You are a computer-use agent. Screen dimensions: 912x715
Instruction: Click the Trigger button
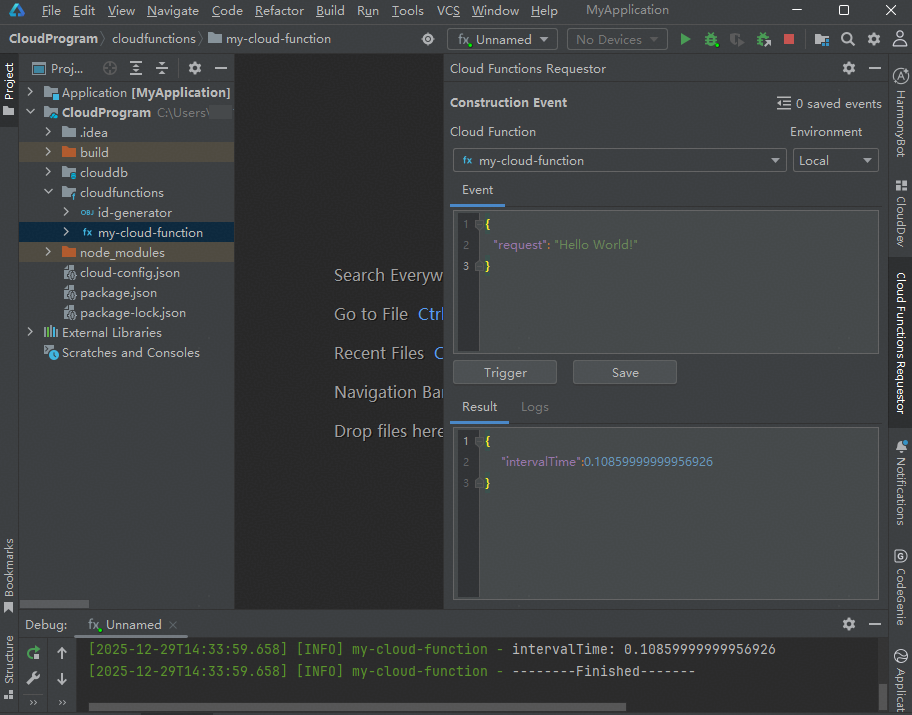pyautogui.click(x=505, y=372)
